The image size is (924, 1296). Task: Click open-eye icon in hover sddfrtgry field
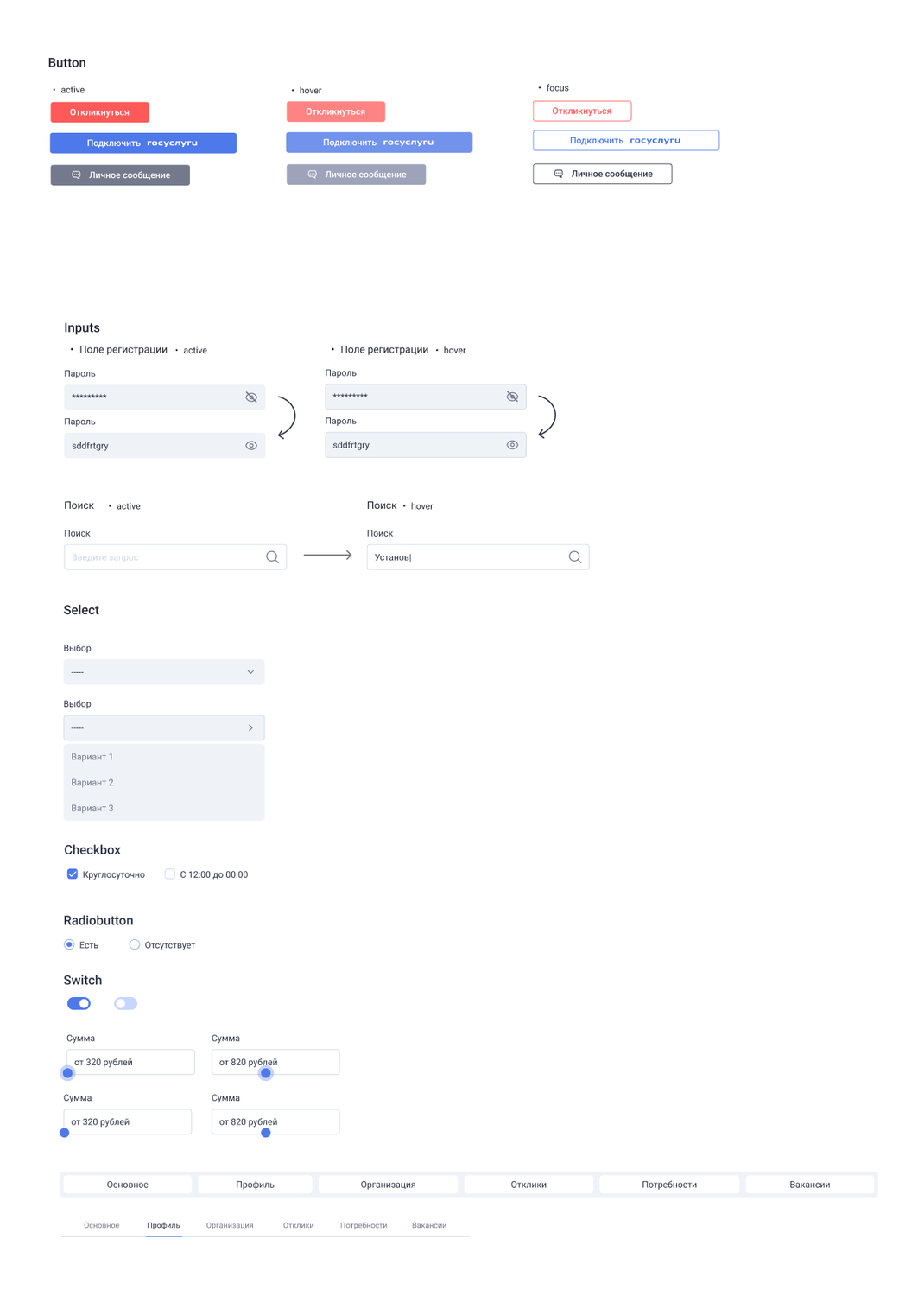512,445
